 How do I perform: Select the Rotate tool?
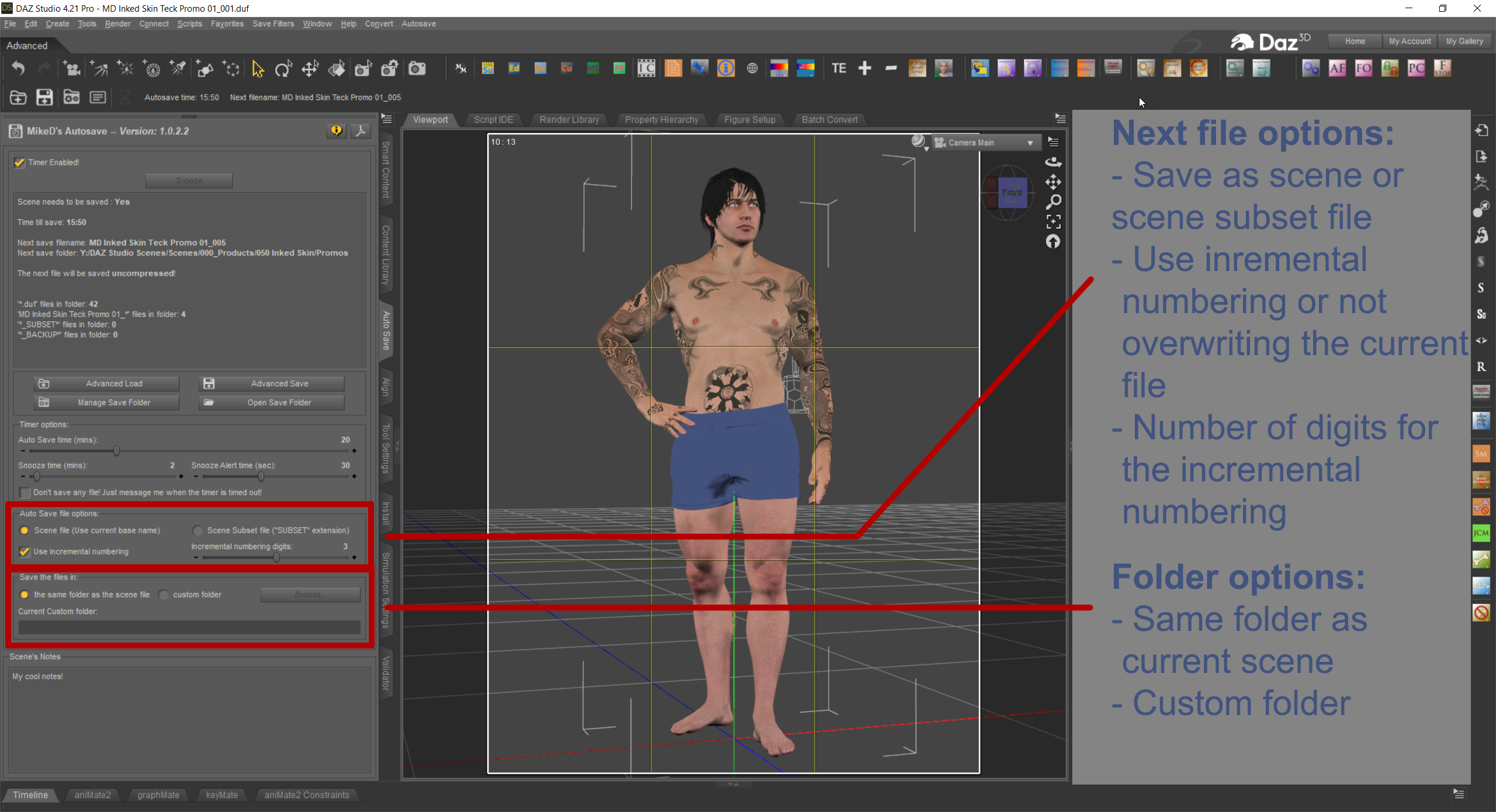click(283, 69)
